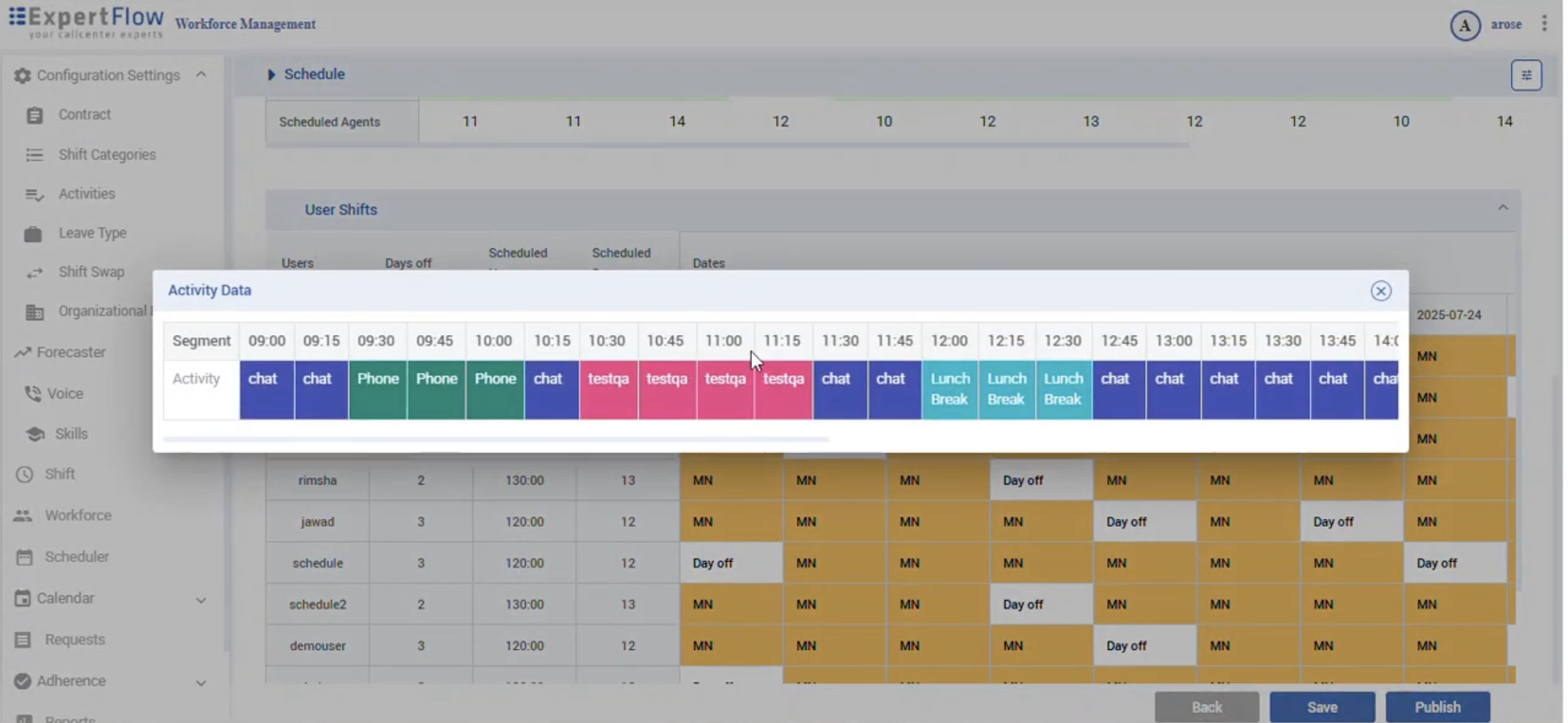Click the Shift Categories list icon

click(35, 155)
